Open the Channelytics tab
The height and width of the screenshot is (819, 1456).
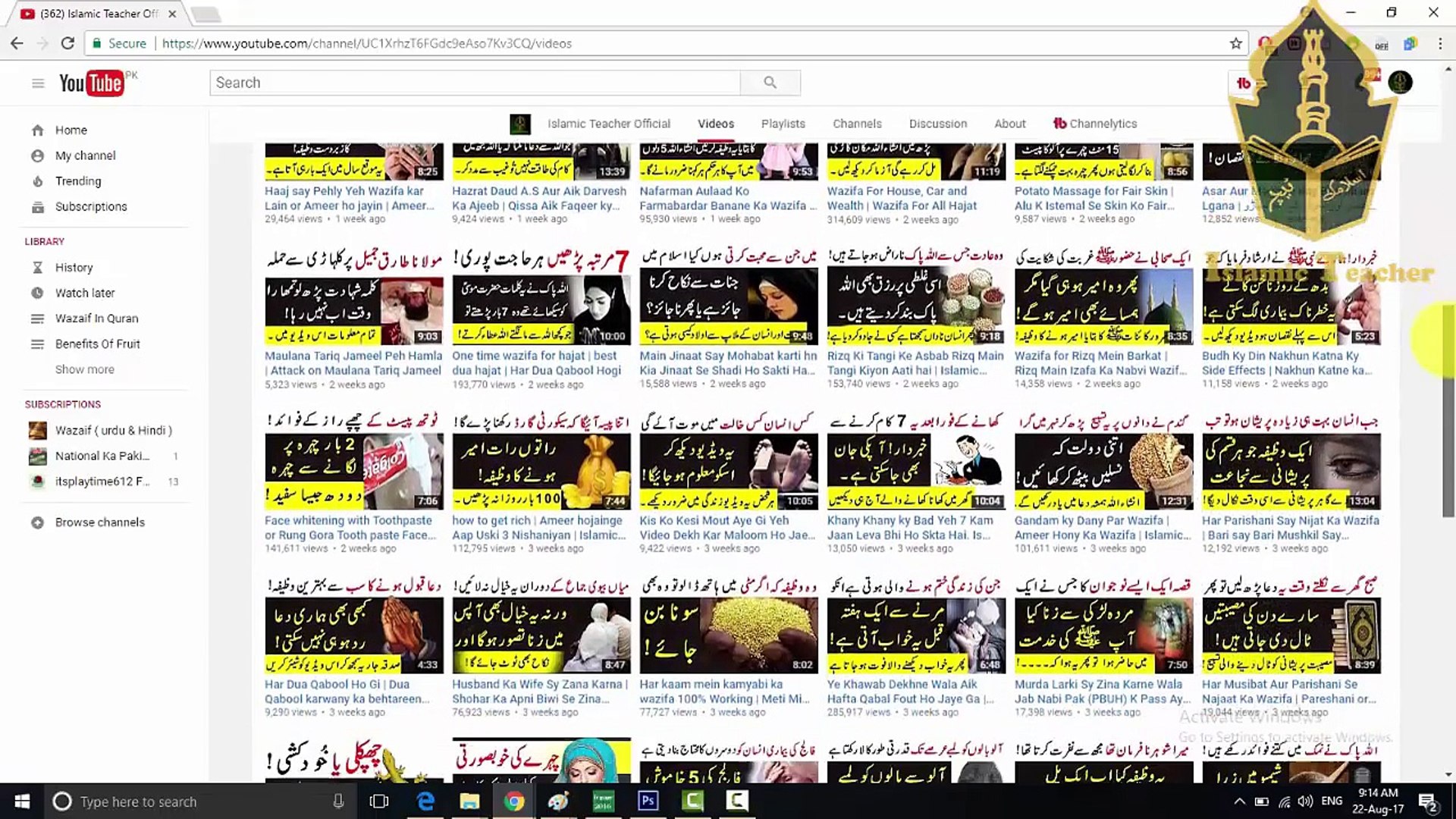(1094, 124)
